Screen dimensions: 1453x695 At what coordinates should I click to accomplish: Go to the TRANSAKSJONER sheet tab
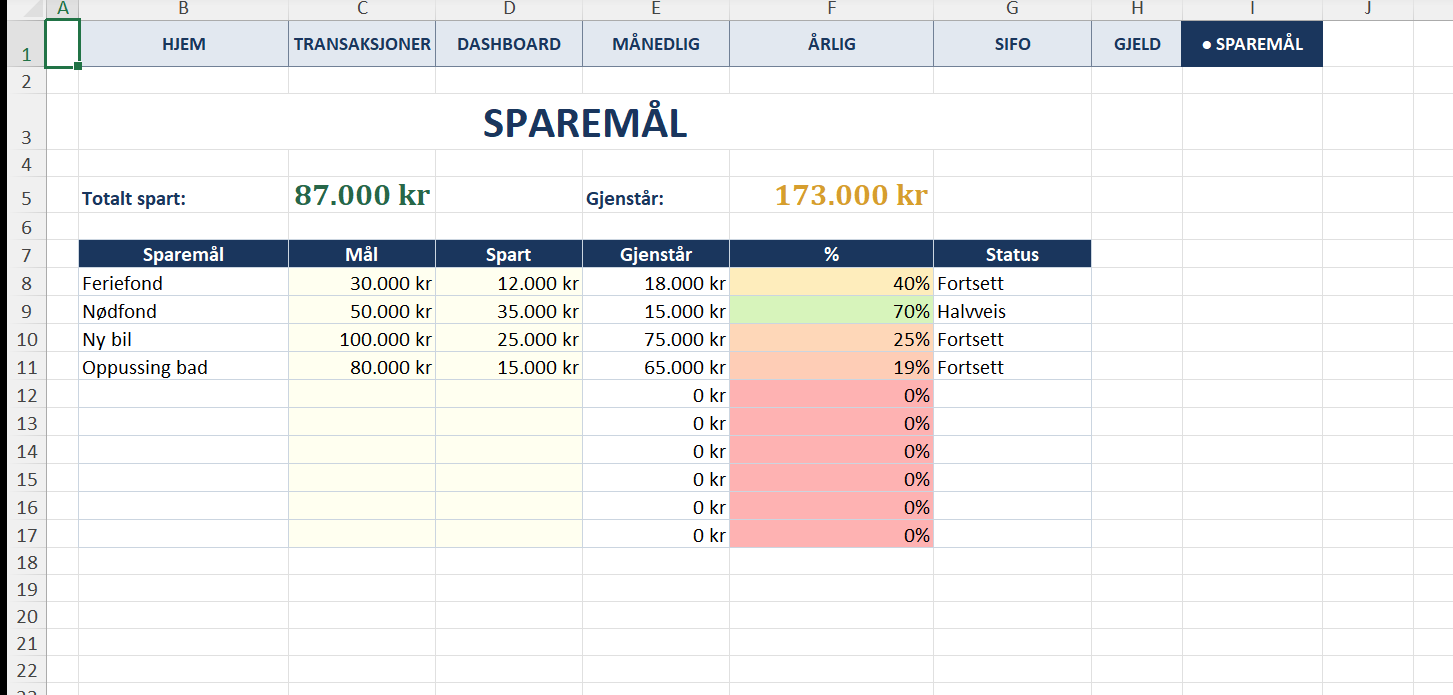362,44
